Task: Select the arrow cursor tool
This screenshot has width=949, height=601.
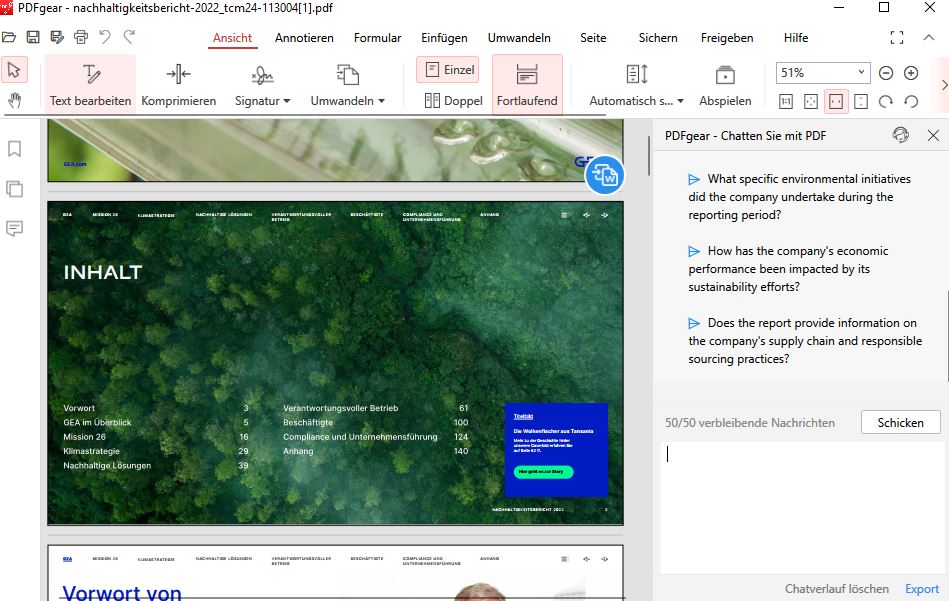Action: click(x=14, y=70)
